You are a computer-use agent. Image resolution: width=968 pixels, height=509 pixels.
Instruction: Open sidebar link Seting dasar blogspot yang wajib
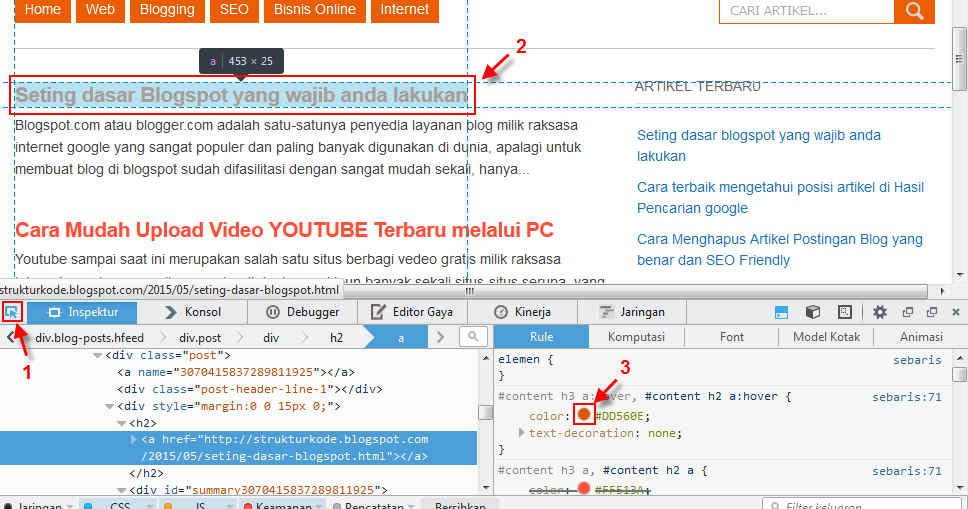click(759, 146)
